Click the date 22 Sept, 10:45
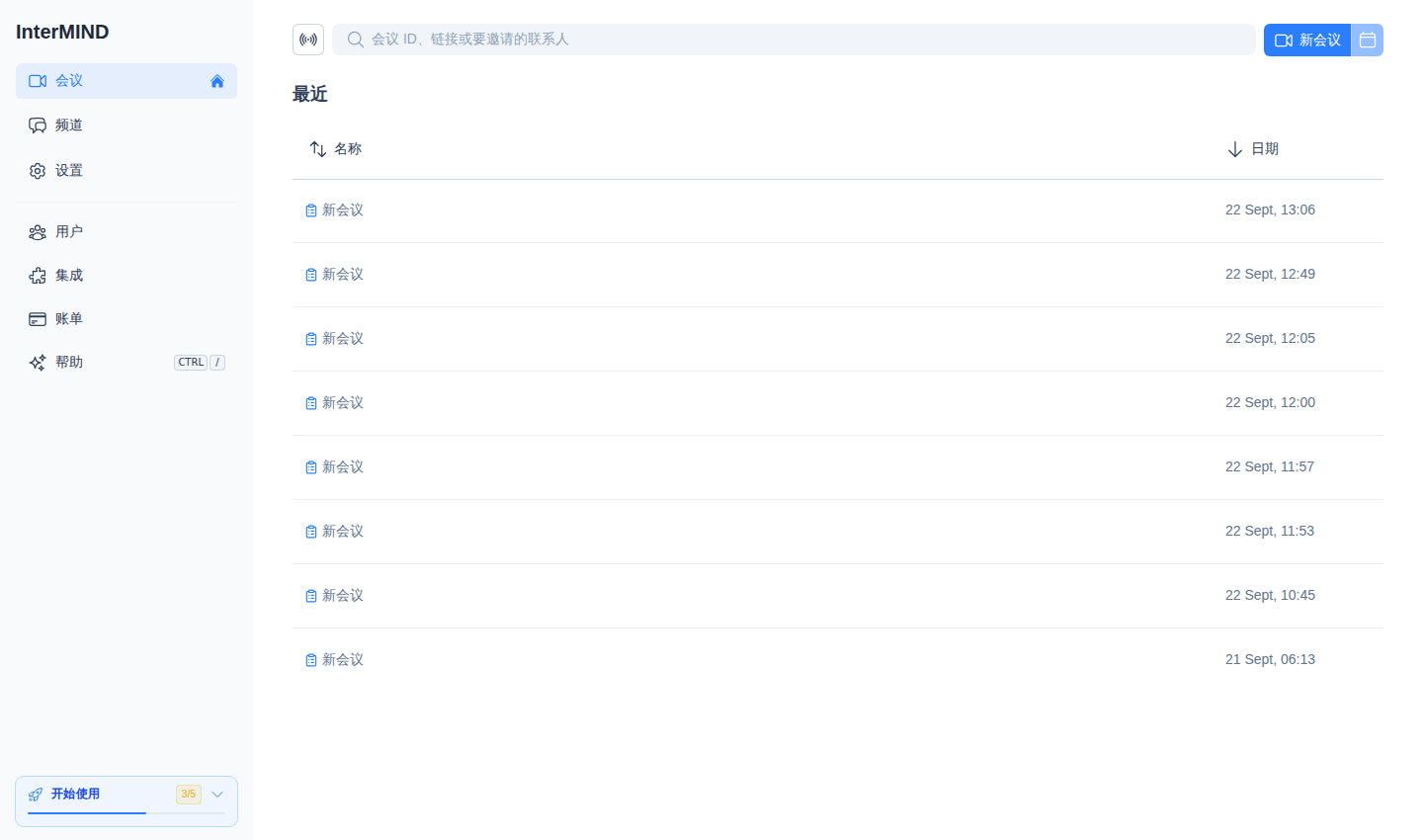Screen dimensions: 1423x840 click(1270, 596)
